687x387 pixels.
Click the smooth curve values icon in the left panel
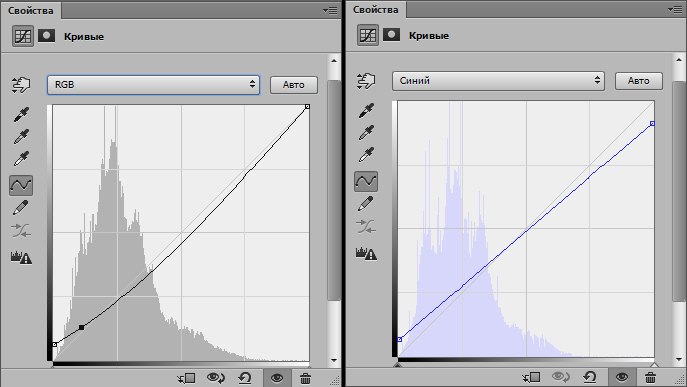(x=21, y=230)
